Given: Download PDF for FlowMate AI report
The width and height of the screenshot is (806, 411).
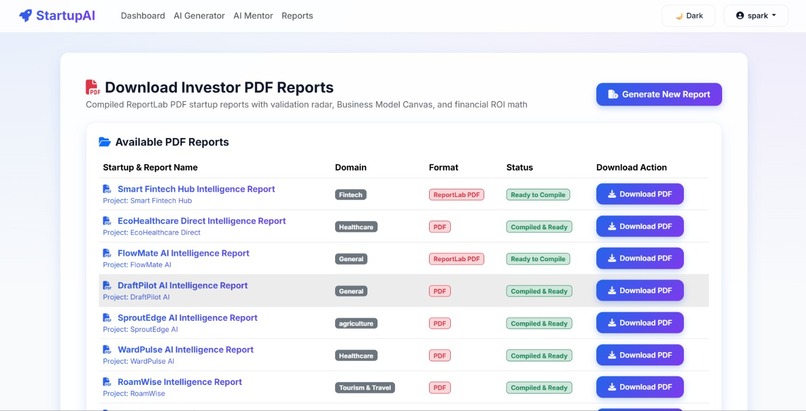Looking at the screenshot, I should (640, 258).
